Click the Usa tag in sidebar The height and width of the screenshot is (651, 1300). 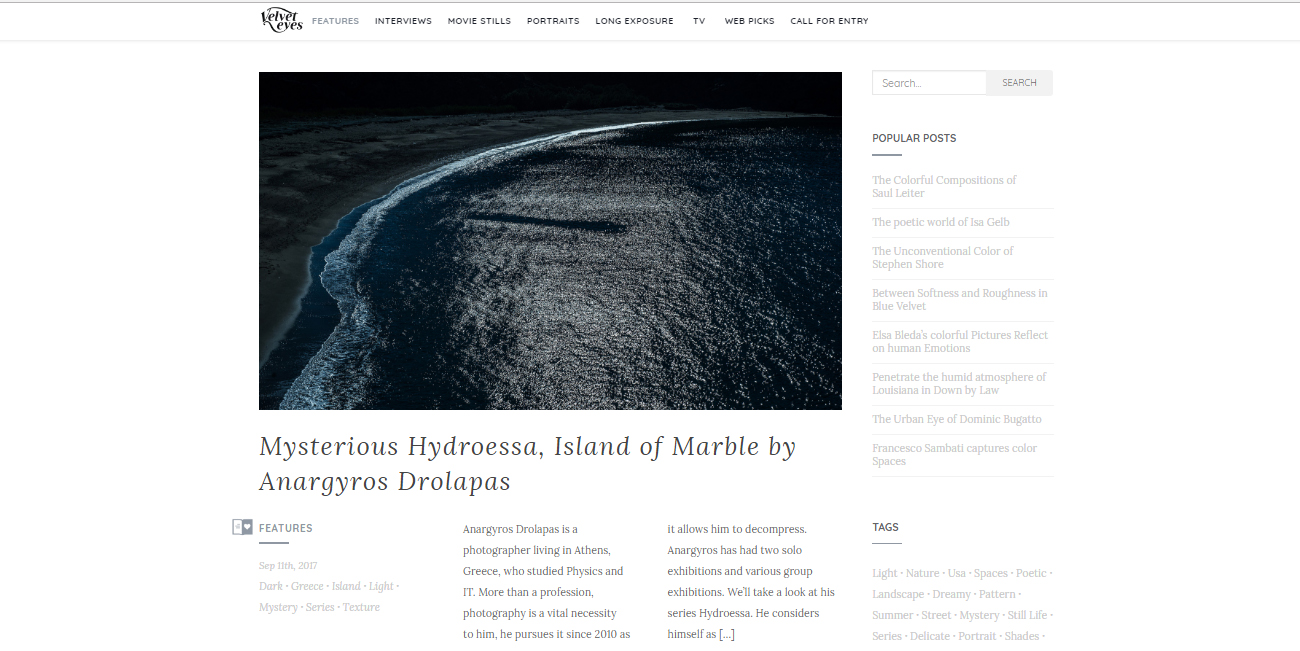[957, 573]
